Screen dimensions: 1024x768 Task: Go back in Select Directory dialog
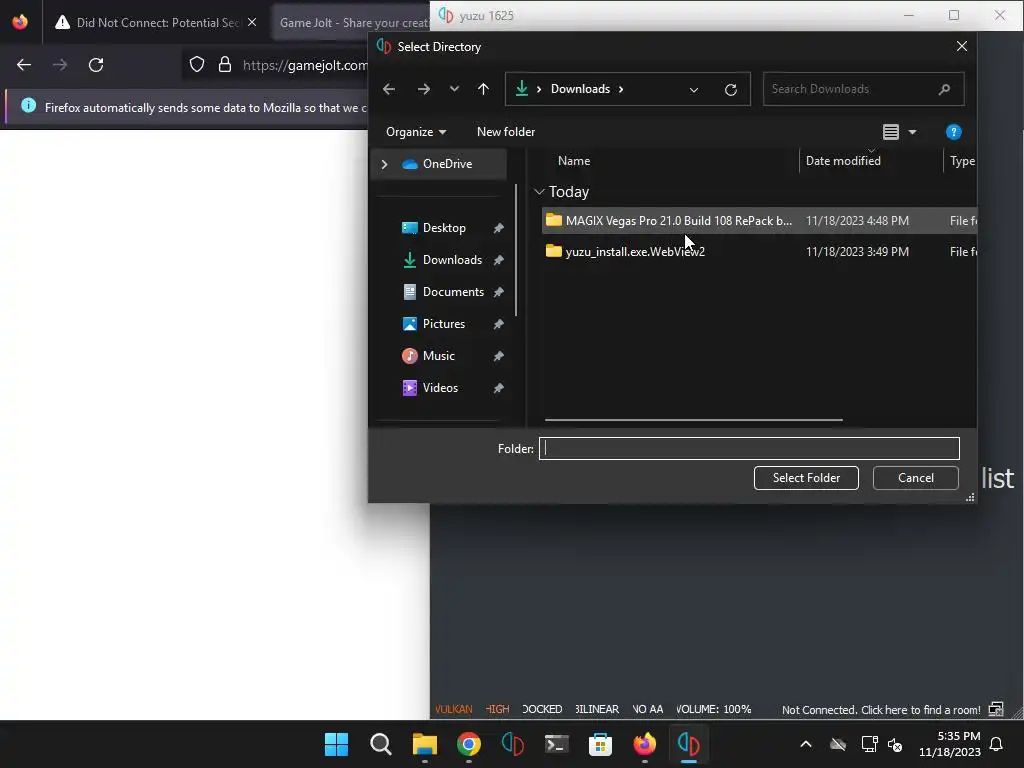[x=389, y=89]
